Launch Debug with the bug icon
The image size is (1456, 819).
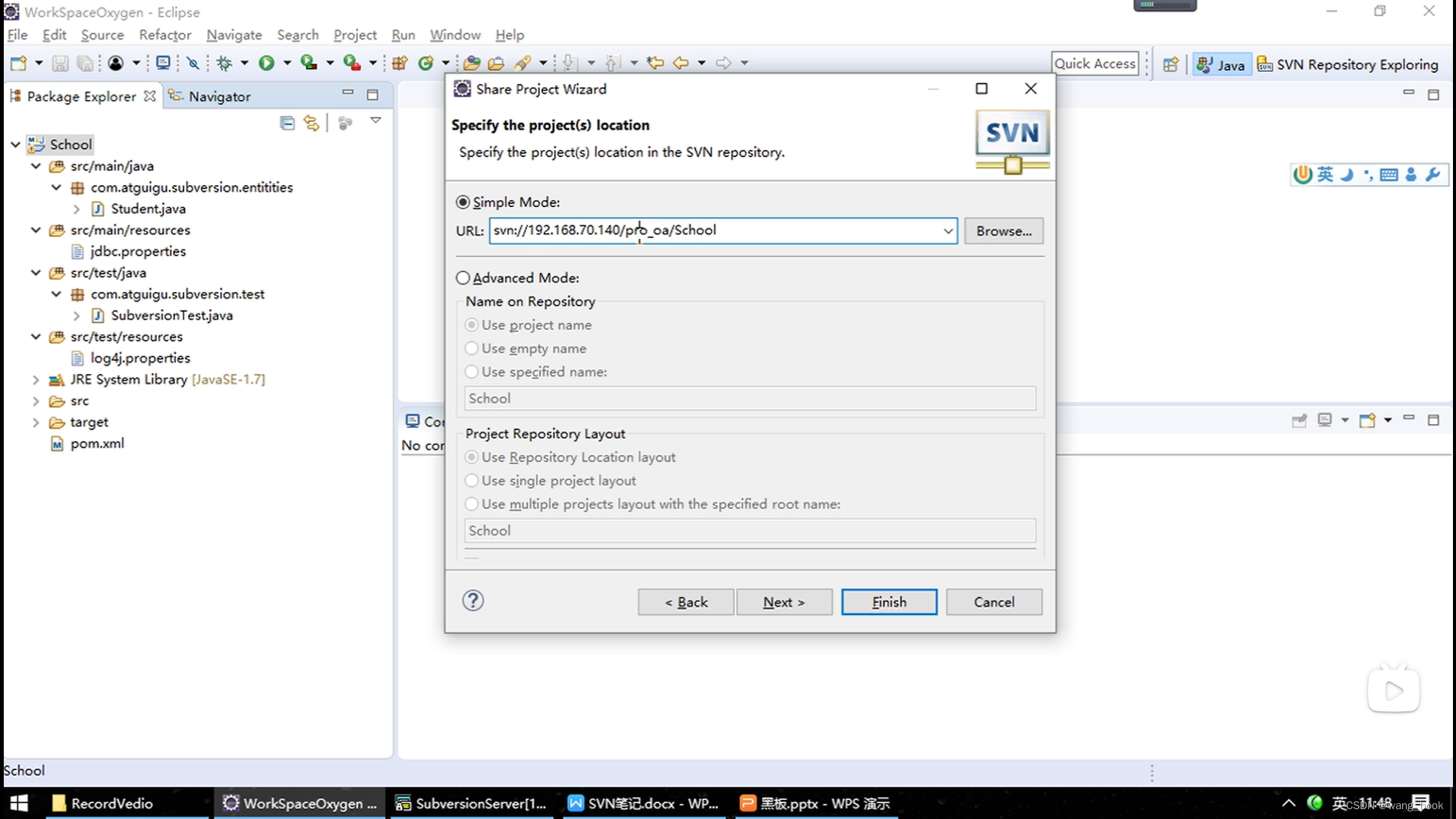point(224,64)
